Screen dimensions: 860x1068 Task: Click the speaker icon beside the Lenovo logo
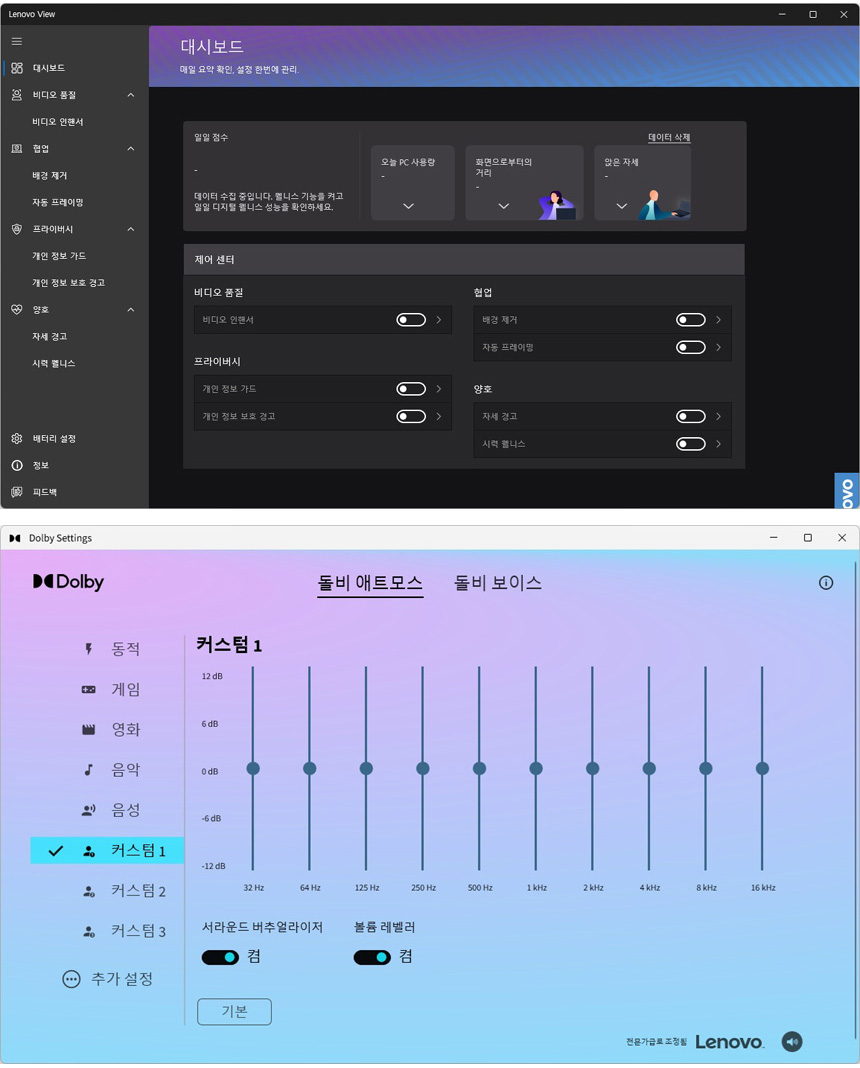pos(792,1042)
